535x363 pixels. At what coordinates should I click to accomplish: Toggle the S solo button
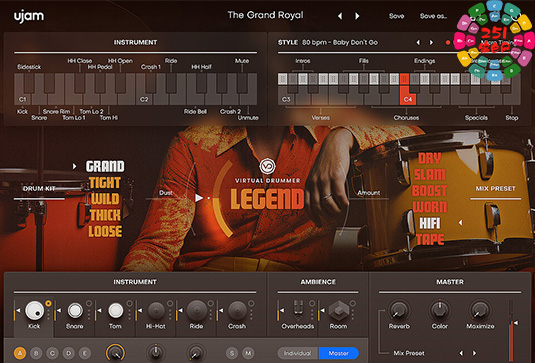point(232,353)
